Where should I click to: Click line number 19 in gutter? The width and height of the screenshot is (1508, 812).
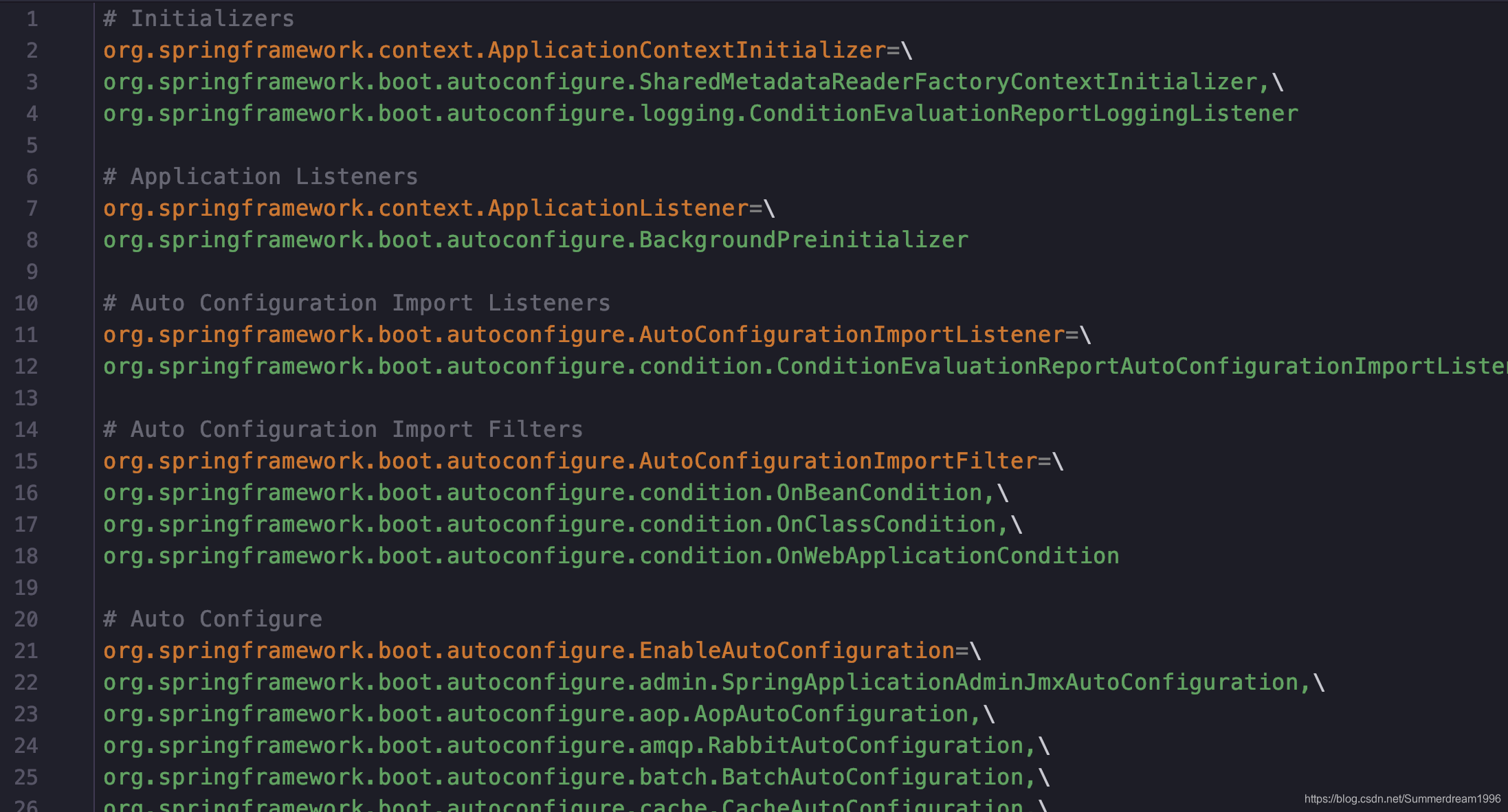26,587
